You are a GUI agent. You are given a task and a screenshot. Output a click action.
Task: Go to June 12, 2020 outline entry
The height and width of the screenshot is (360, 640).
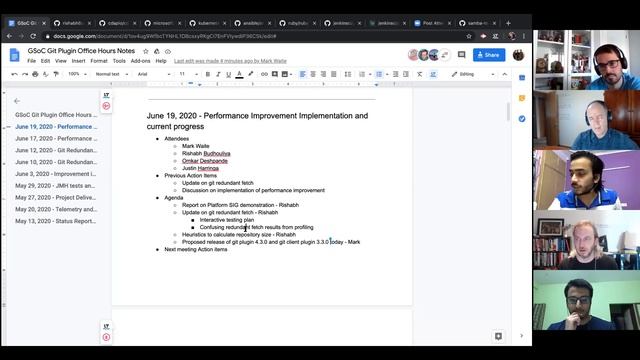[x=56, y=150]
